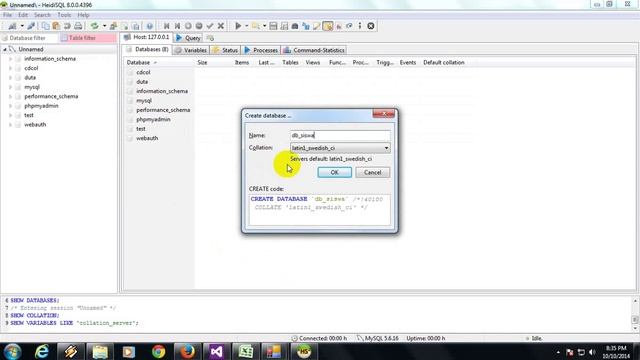Click the Database column header
The width and height of the screenshot is (640, 360).
(x=159, y=62)
